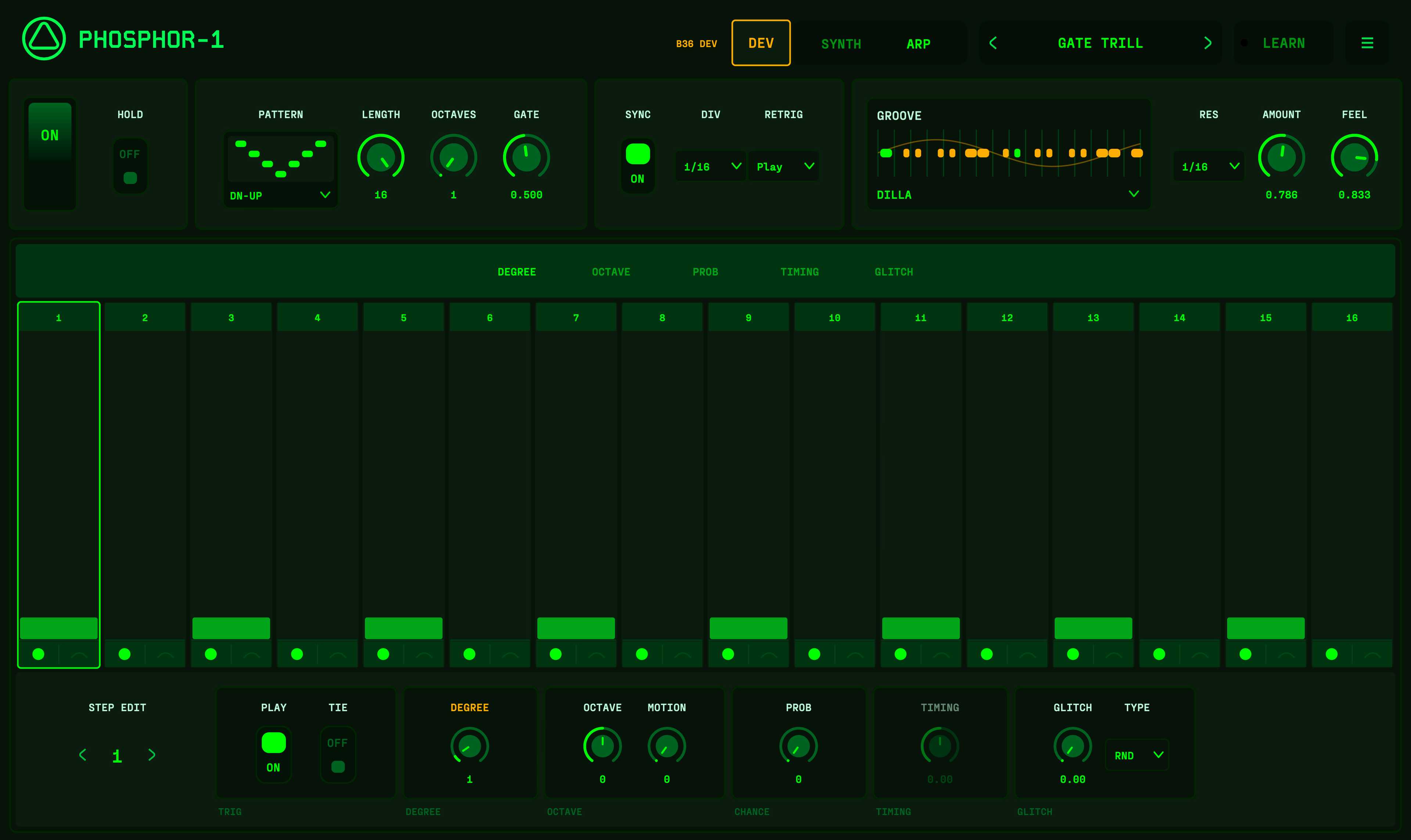Toggle the SYNC switch
The width and height of the screenshot is (1411, 840).
pyautogui.click(x=638, y=166)
